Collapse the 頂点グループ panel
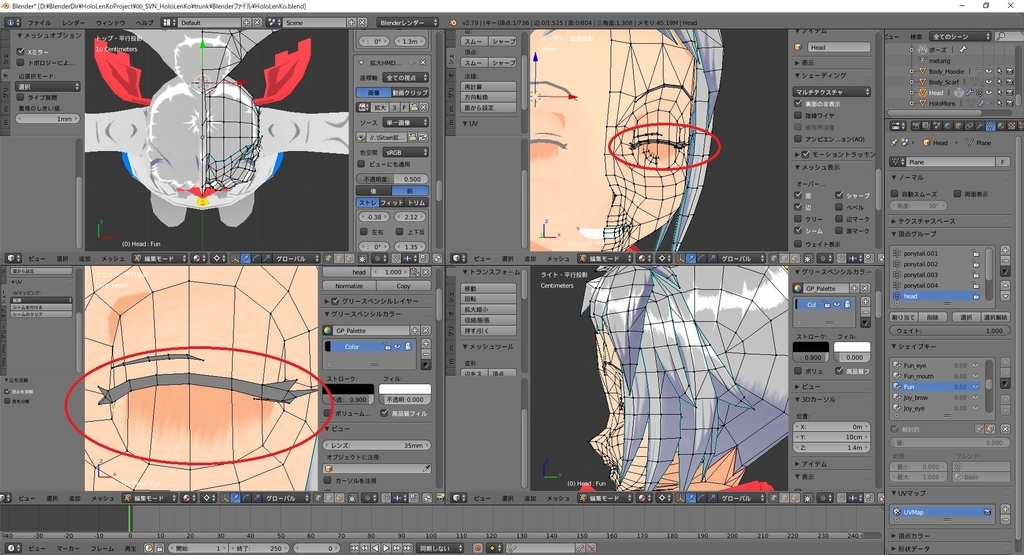1024x555 pixels. 916,234
